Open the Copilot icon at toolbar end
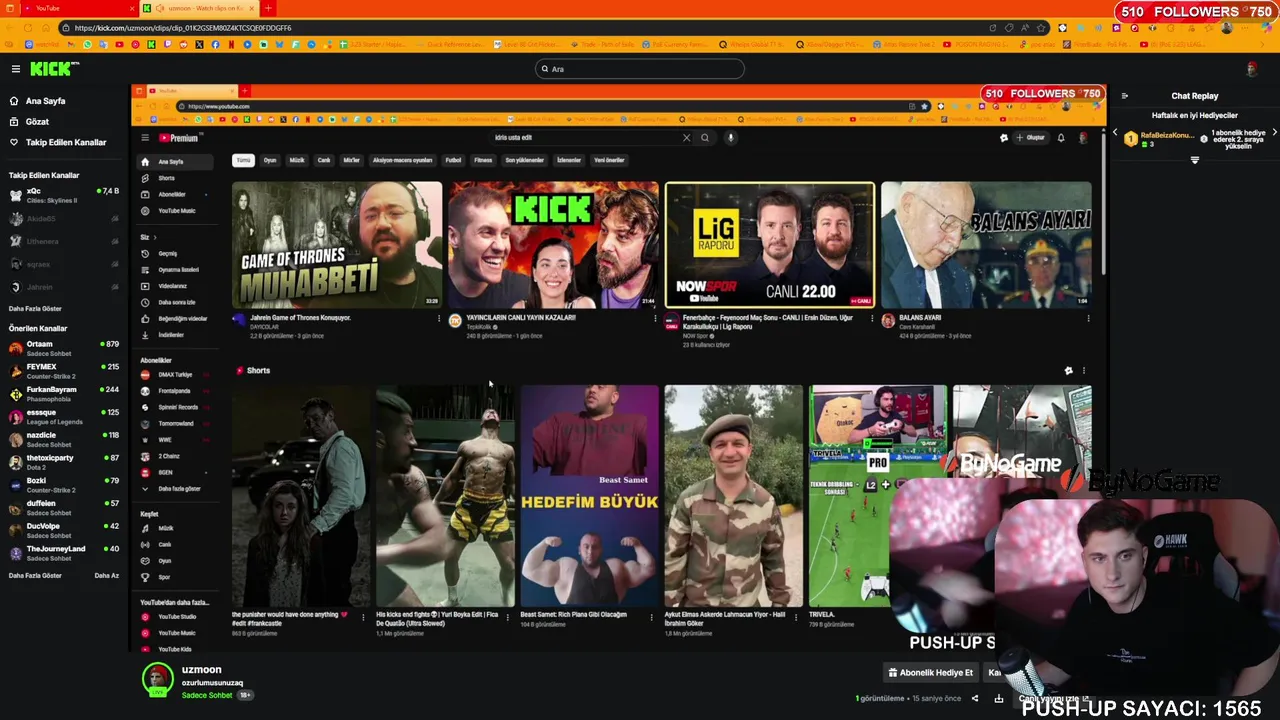This screenshot has width=1280, height=720. point(1267,28)
